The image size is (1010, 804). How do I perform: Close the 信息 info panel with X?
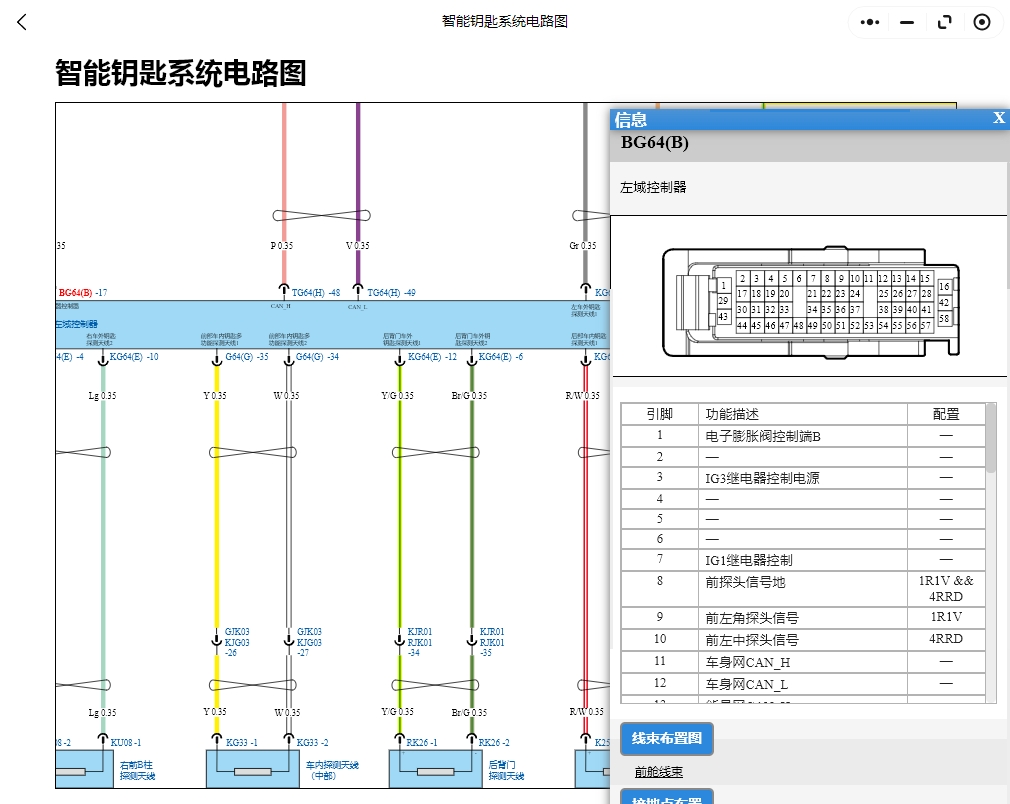(998, 118)
